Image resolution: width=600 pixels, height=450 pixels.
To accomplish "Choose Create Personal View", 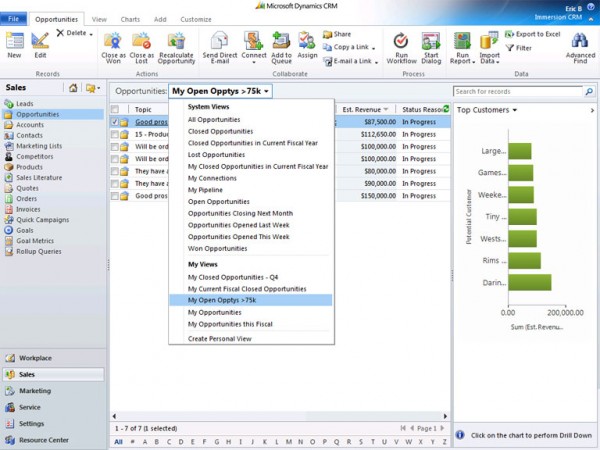I will pyautogui.click(x=220, y=339).
